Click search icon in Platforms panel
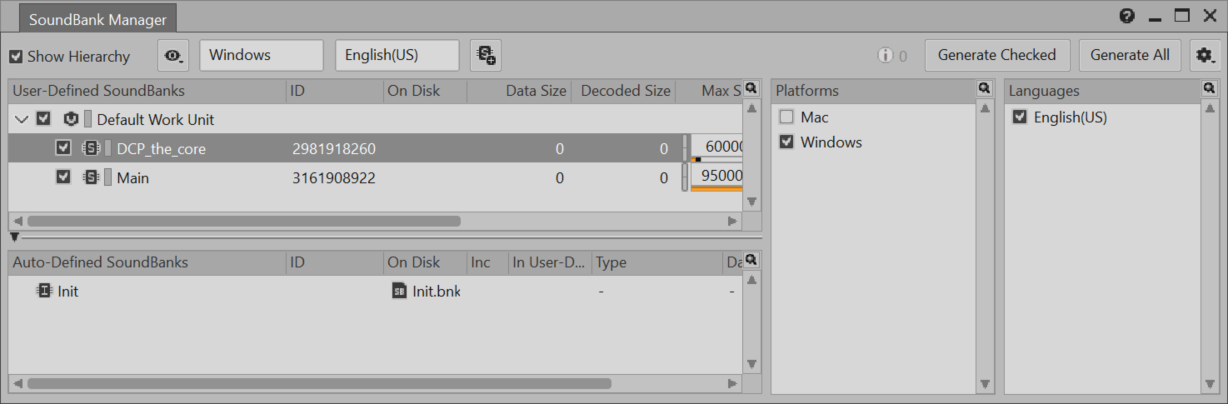Image resolution: width=1228 pixels, height=404 pixels. (984, 88)
